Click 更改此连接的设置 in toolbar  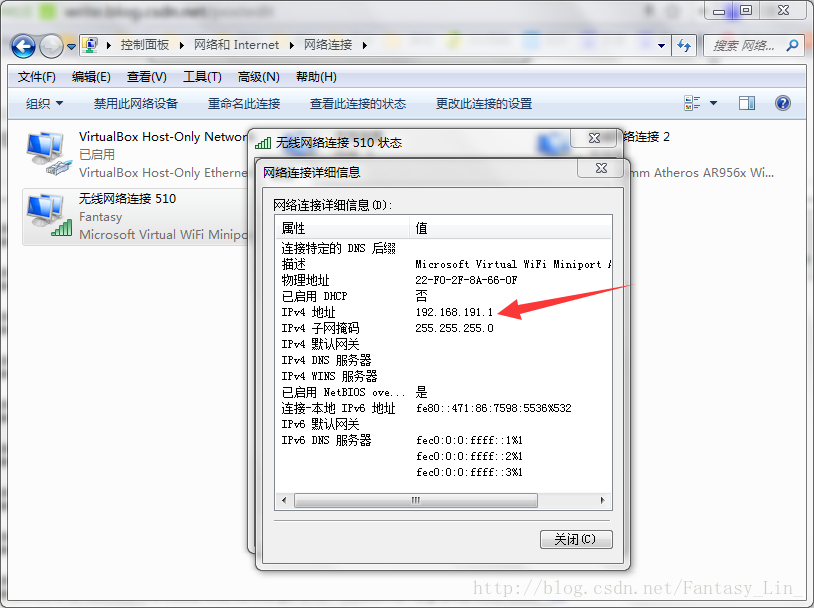point(484,103)
